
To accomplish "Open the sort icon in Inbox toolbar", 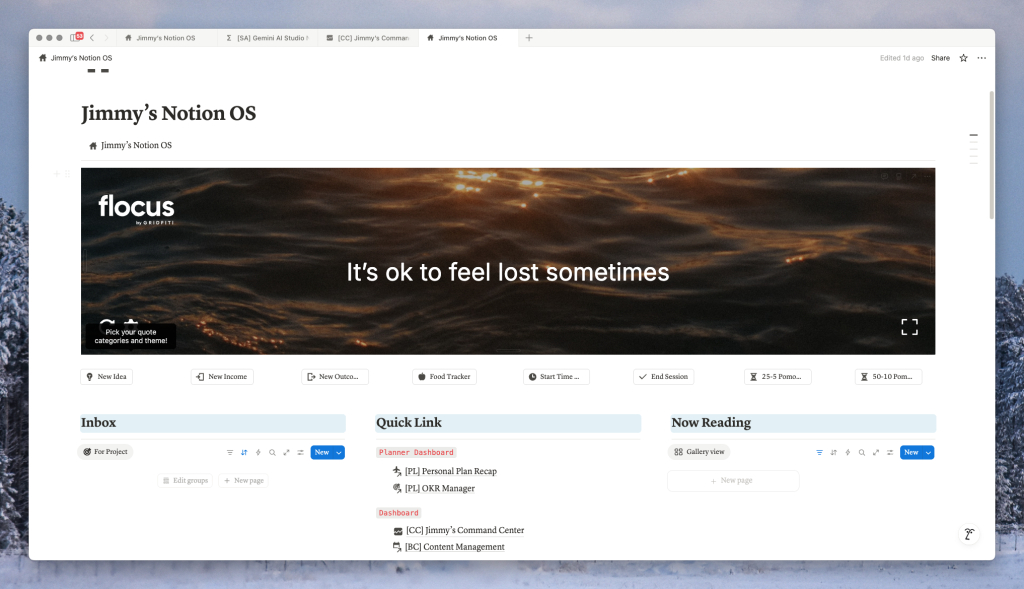I will [x=244, y=453].
